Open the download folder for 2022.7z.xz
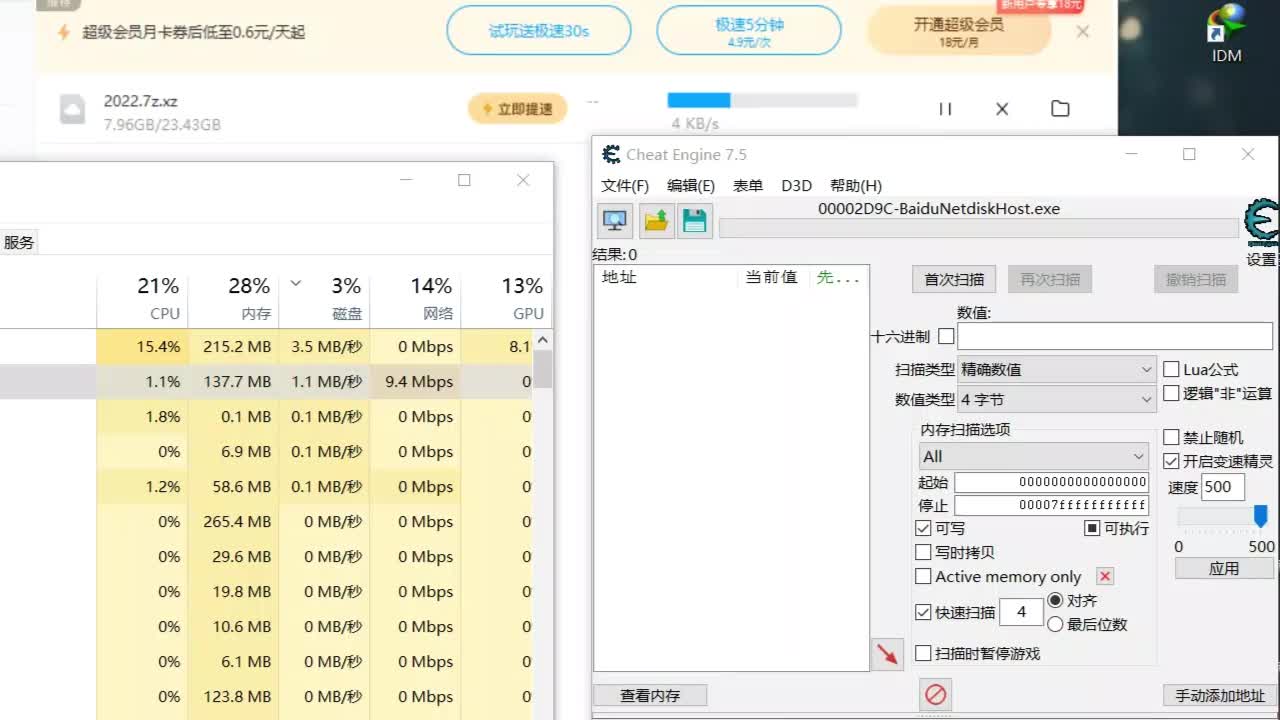1280x720 pixels. pyautogui.click(x=1060, y=109)
